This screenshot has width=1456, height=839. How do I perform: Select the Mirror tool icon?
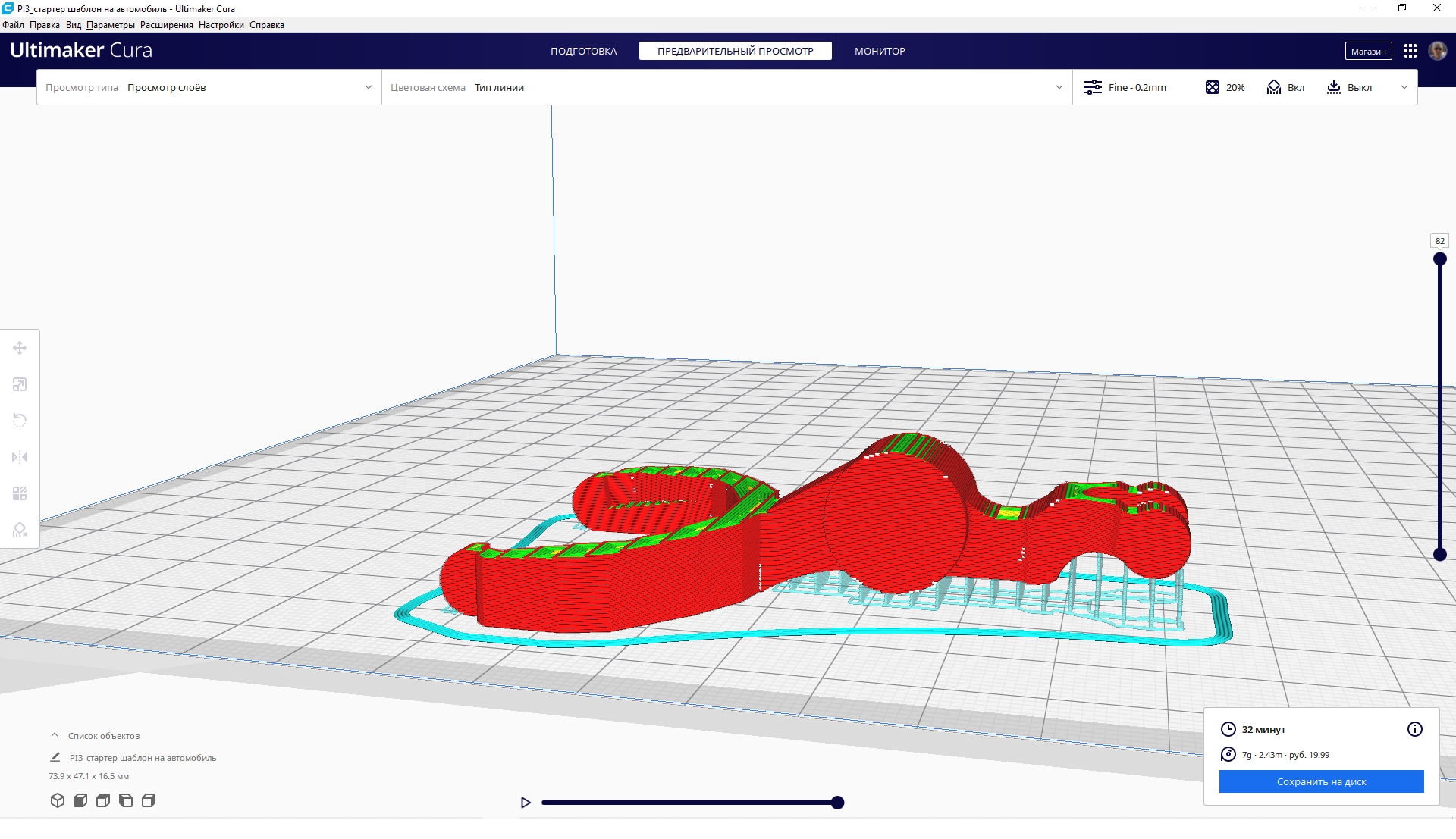point(20,457)
